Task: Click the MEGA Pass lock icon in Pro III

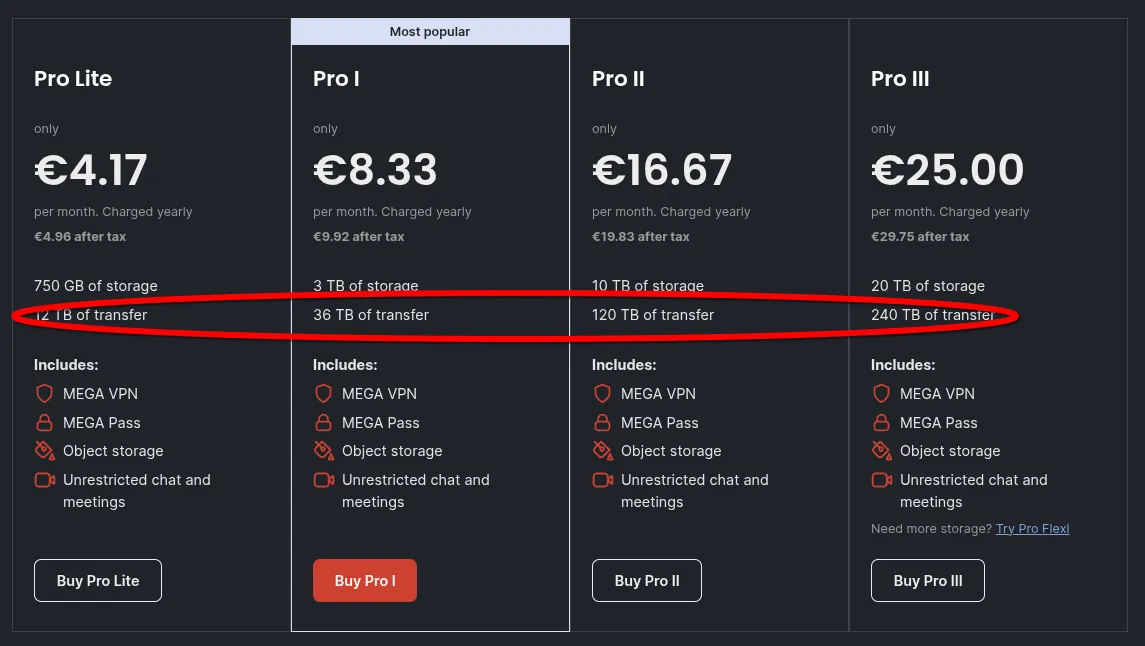Action: 881,422
